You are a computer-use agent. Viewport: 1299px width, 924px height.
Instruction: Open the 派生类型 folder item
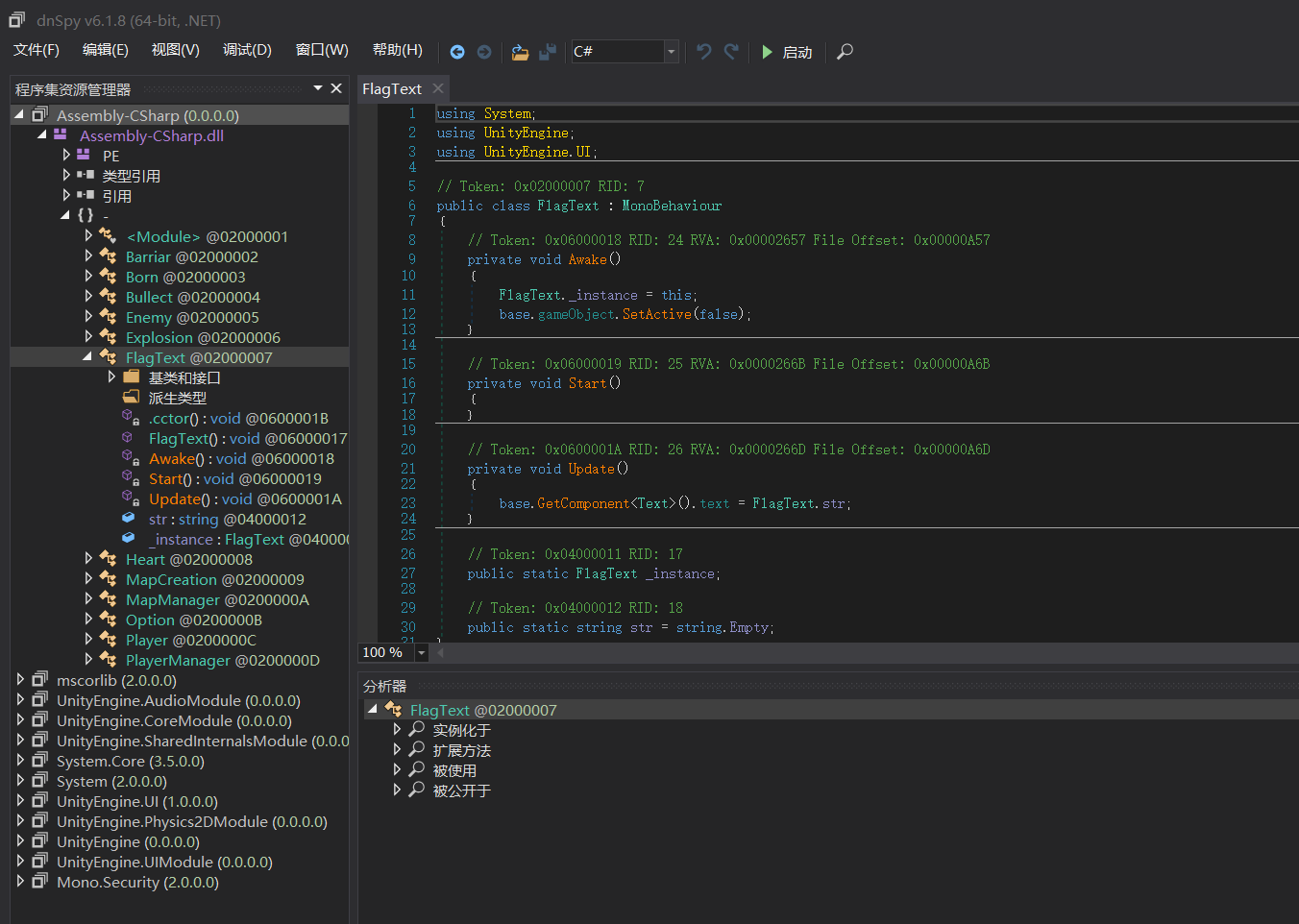(x=178, y=398)
